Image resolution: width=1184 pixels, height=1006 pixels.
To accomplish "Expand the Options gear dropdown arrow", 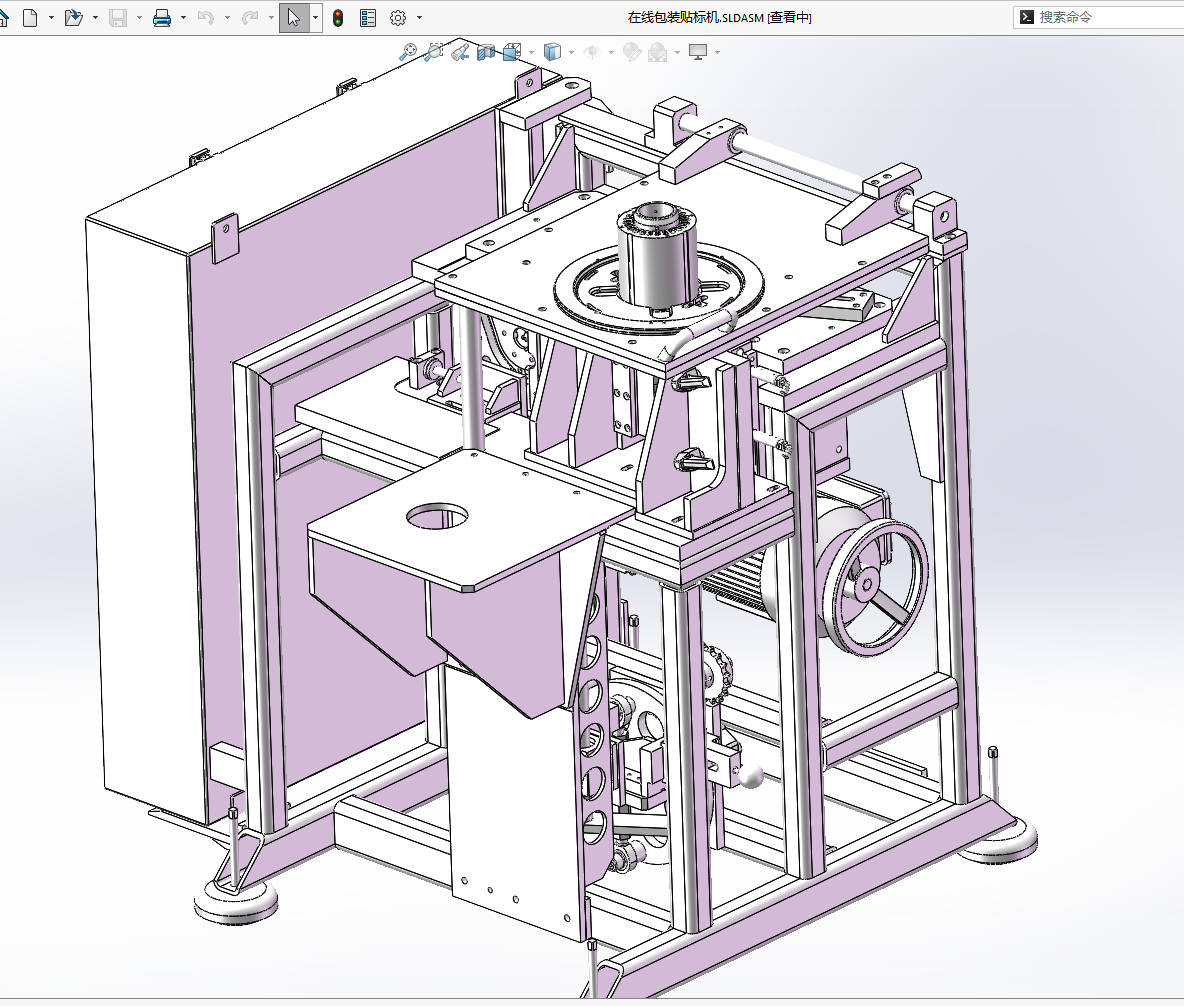I will pyautogui.click(x=420, y=17).
